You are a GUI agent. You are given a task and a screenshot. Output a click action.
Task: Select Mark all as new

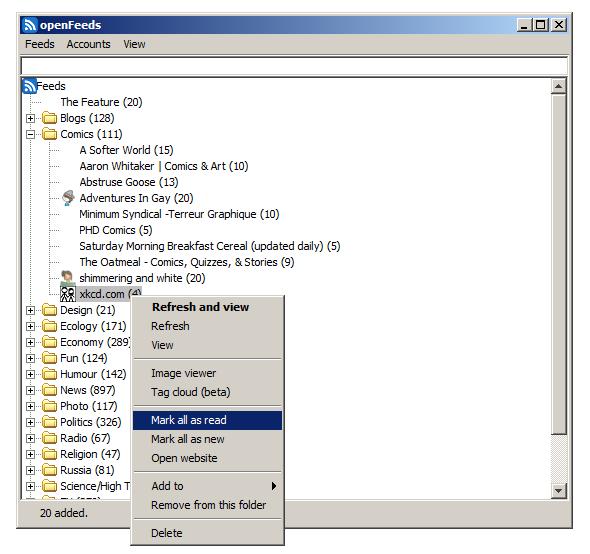coord(208,439)
